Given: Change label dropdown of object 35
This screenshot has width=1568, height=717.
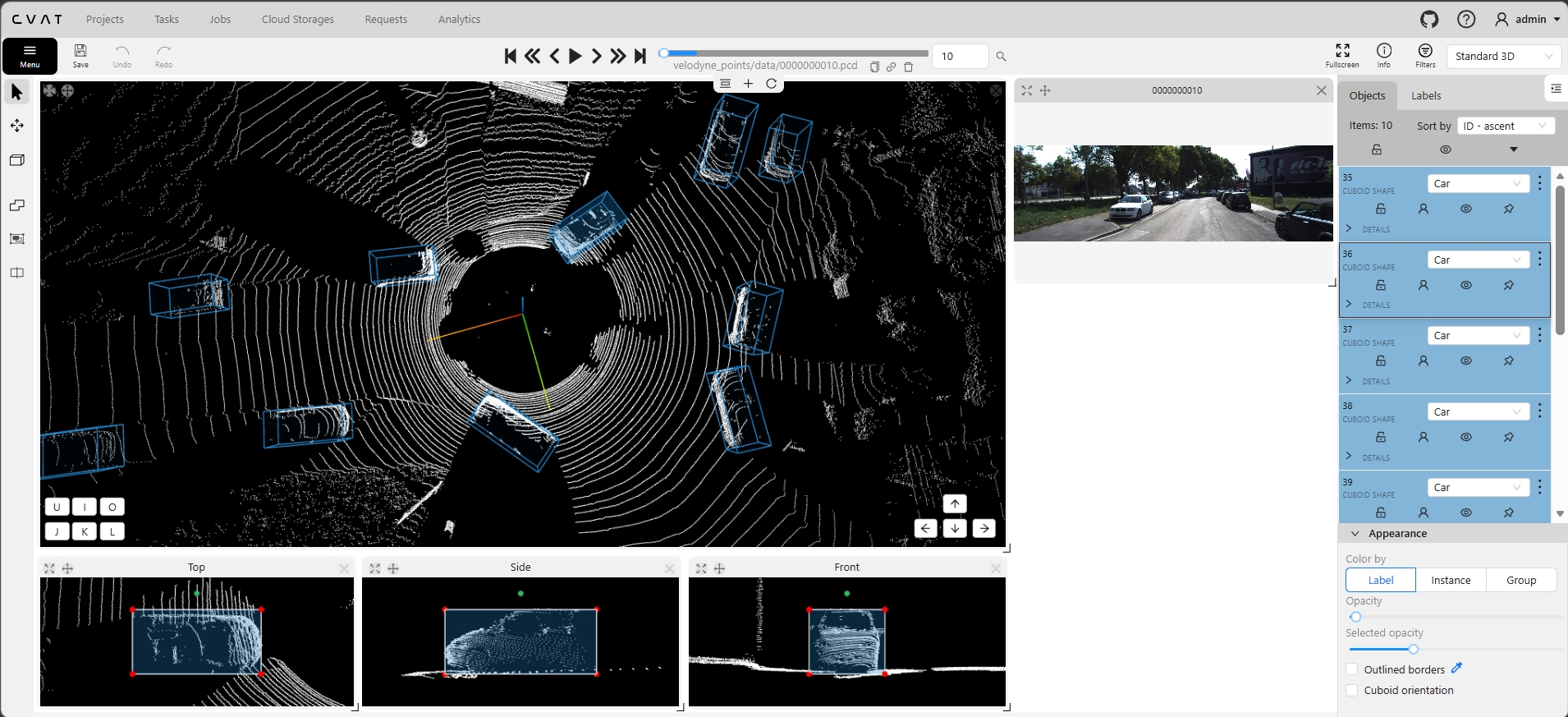Looking at the screenshot, I should (x=1479, y=183).
